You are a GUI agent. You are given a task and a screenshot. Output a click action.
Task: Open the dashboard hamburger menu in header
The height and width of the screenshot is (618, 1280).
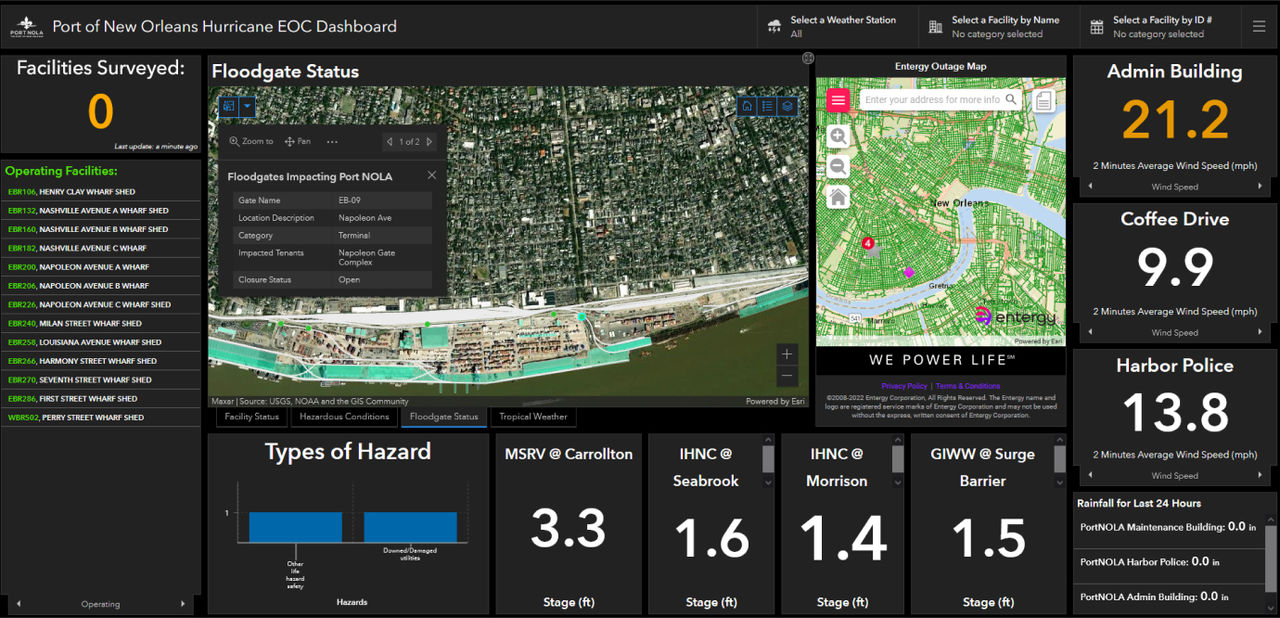[1259, 27]
